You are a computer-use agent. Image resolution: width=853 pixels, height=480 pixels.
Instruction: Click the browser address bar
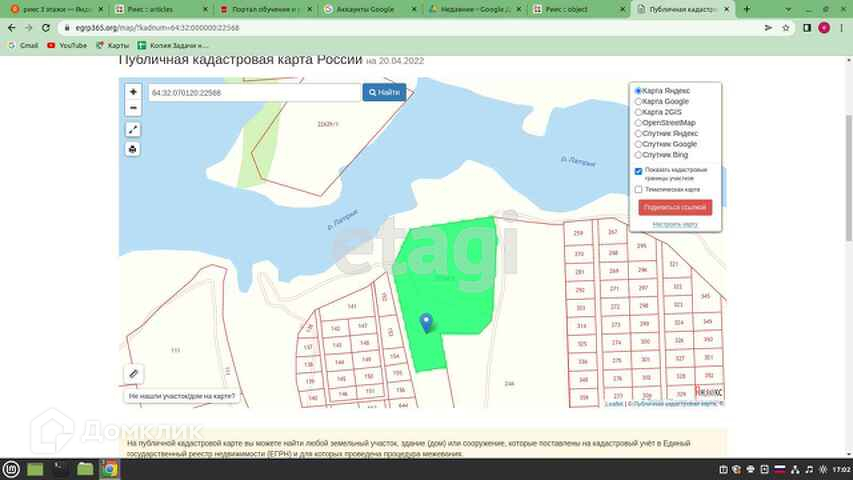click(408, 28)
